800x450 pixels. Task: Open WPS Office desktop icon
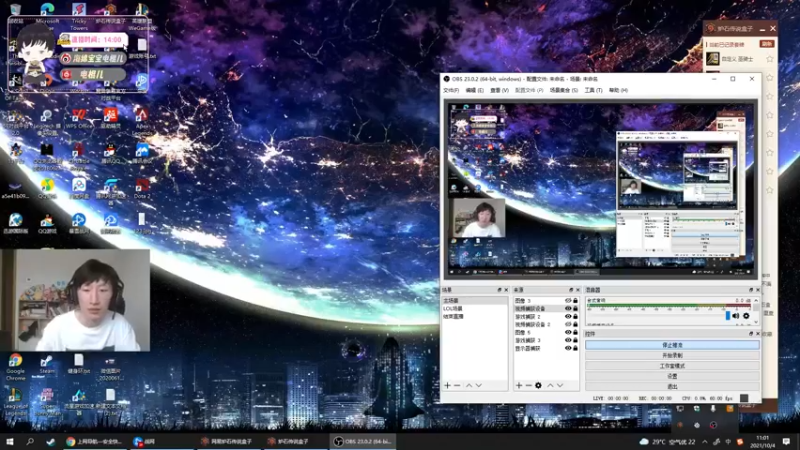79,118
